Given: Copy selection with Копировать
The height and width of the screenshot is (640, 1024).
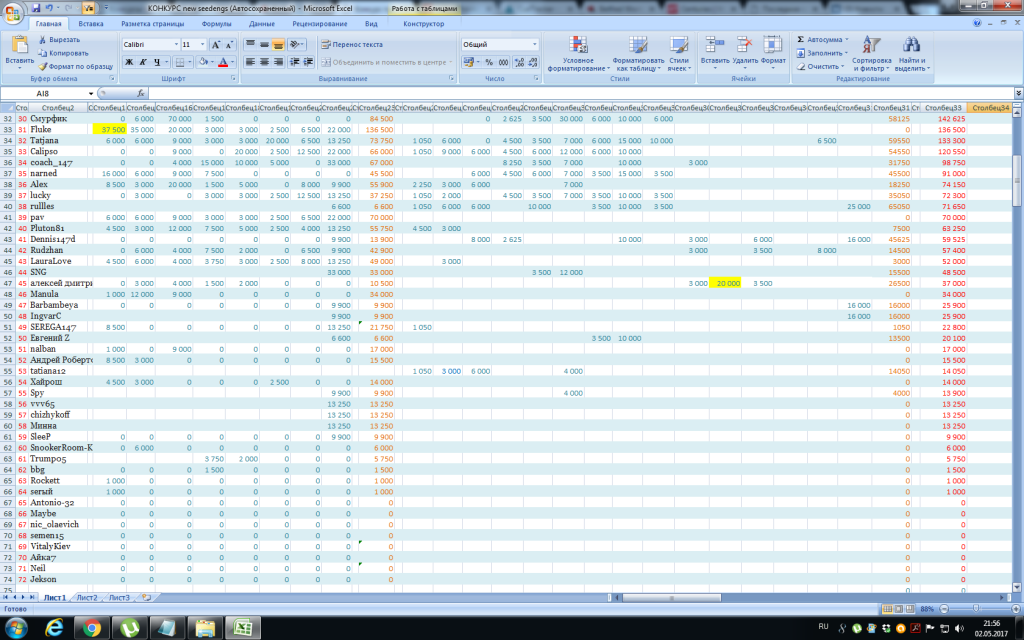Looking at the screenshot, I should pyautogui.click(x=63, y=54).
